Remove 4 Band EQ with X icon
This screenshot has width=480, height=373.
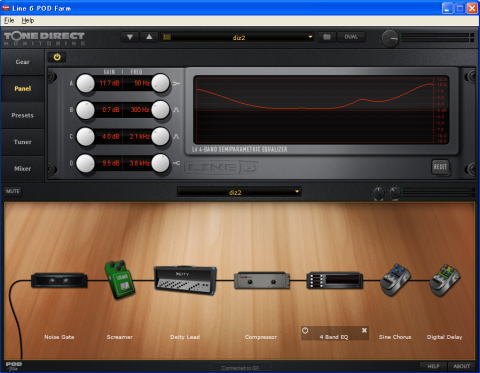pos(364,330)
